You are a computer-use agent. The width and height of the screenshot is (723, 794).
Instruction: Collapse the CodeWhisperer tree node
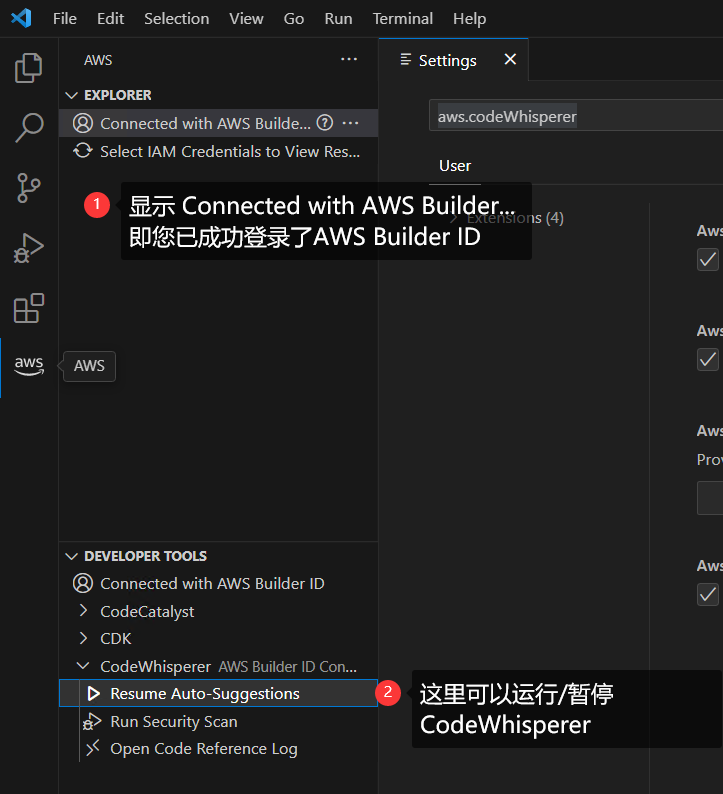(83, 666)
